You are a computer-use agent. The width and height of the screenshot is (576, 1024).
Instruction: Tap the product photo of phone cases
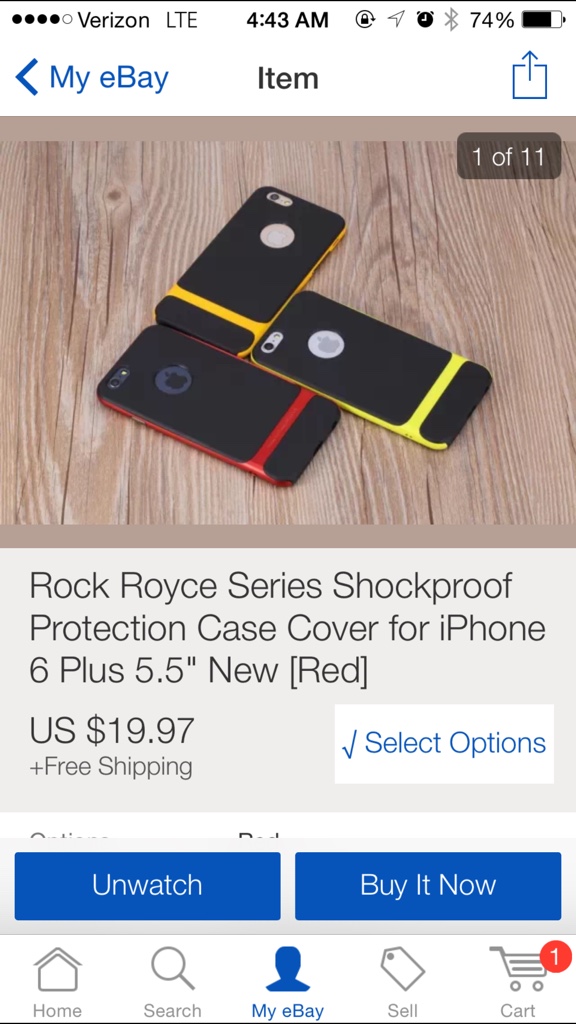coord(288,332)
